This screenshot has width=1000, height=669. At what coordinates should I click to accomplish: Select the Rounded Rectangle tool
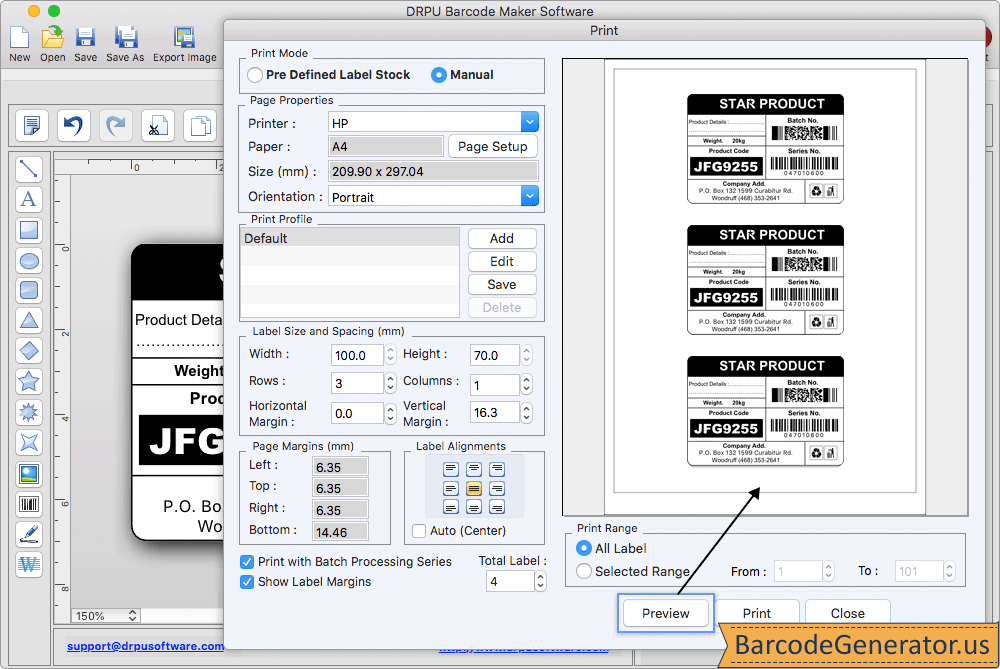point(29,291)
